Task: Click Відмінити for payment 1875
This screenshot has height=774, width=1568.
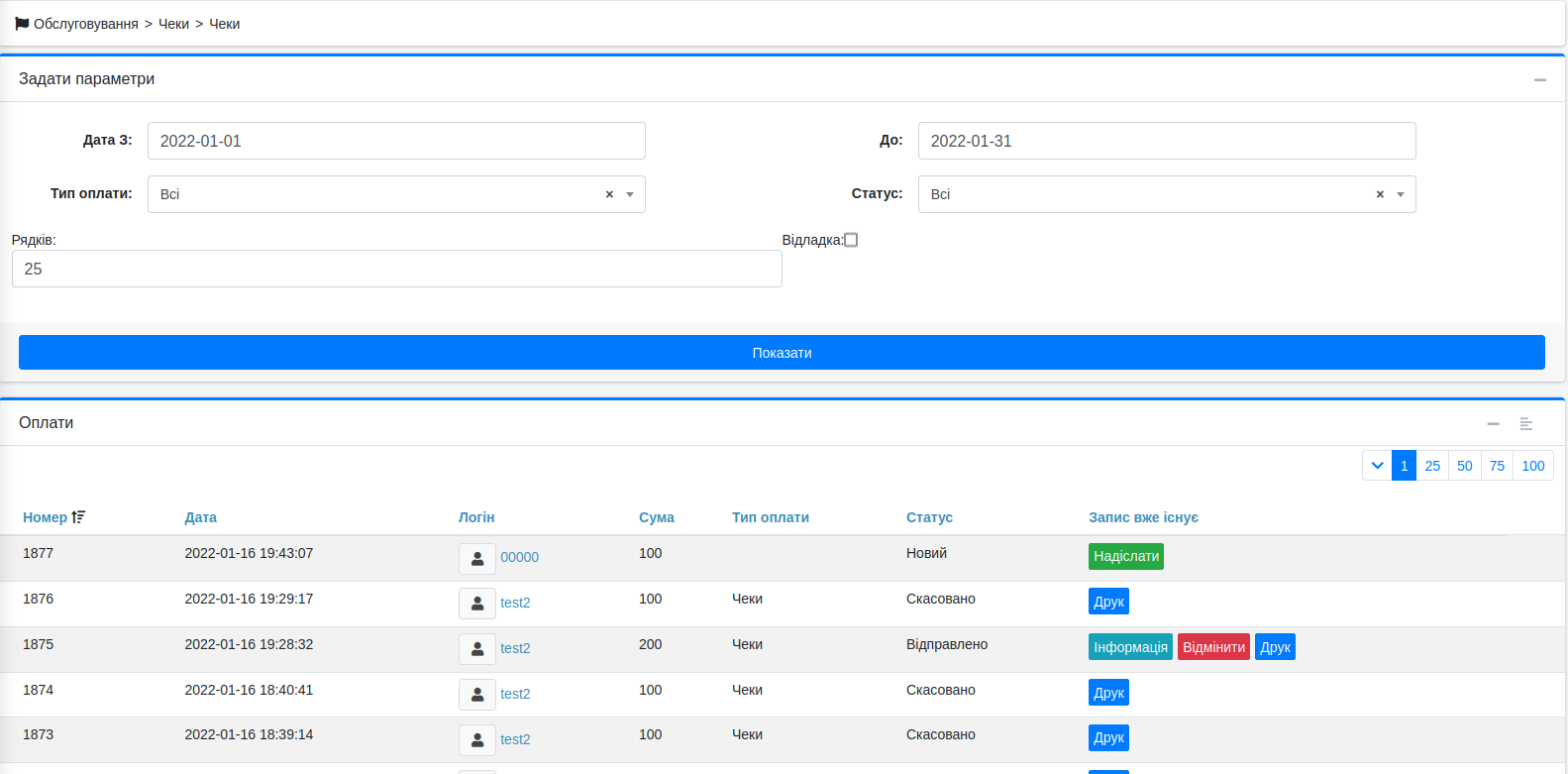Action: [1213, 647]
